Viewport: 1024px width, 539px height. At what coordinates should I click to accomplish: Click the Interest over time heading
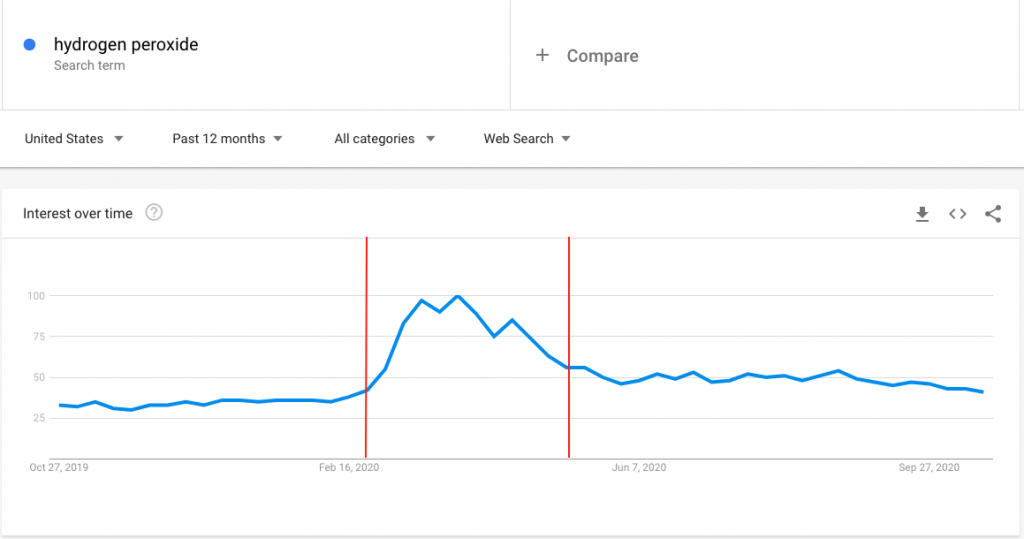point(78,213)
